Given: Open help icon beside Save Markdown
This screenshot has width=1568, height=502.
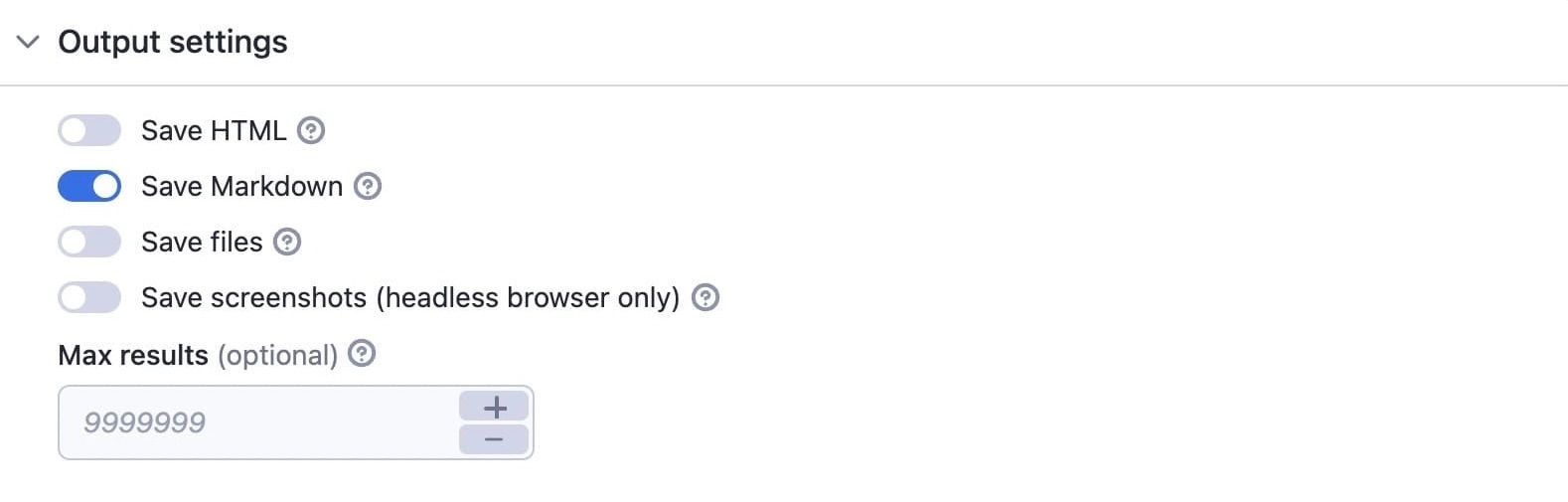Looking at the screenshot, I should tap(368, 186).
